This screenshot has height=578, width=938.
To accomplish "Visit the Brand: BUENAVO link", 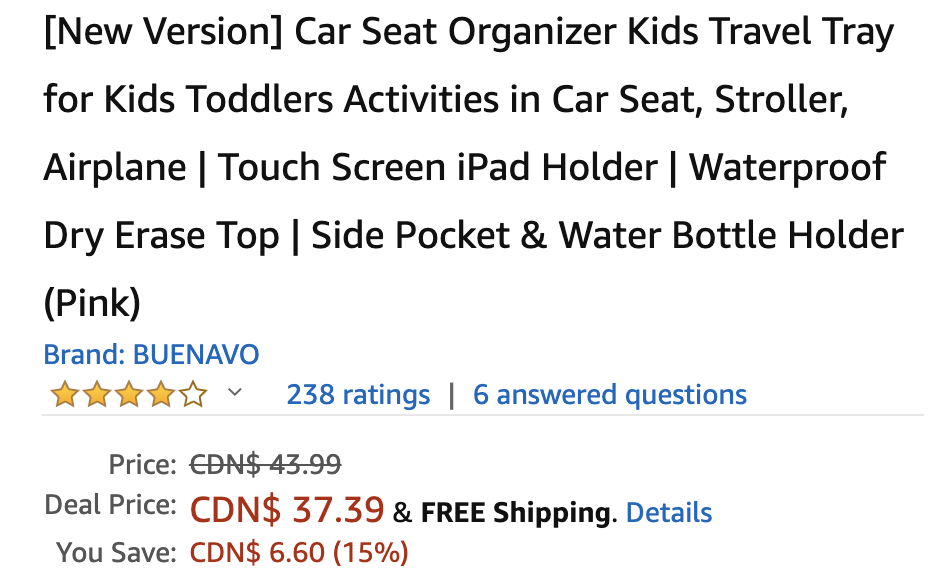I will click(151, 354).
